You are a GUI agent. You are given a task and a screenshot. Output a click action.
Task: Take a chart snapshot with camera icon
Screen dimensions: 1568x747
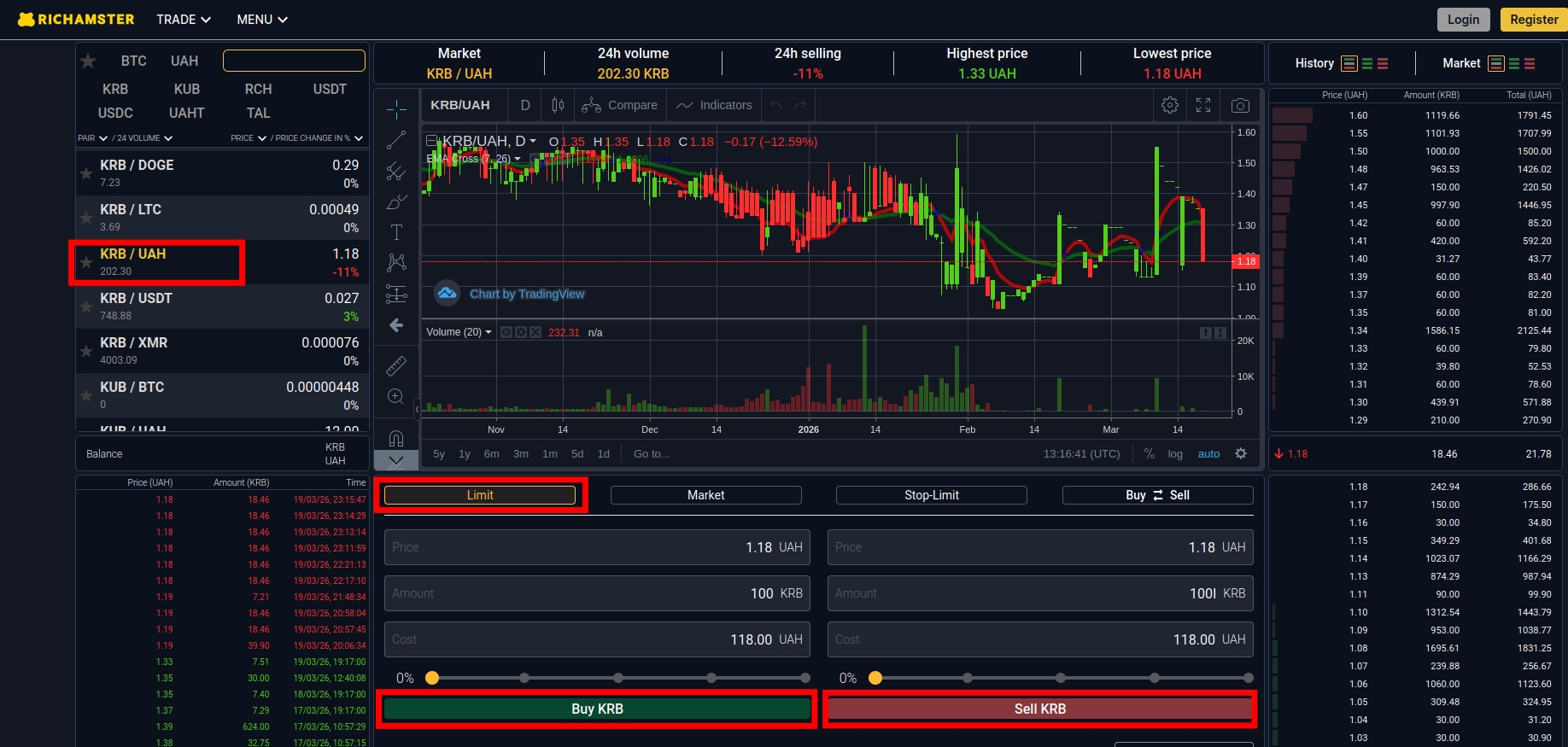1240,105
